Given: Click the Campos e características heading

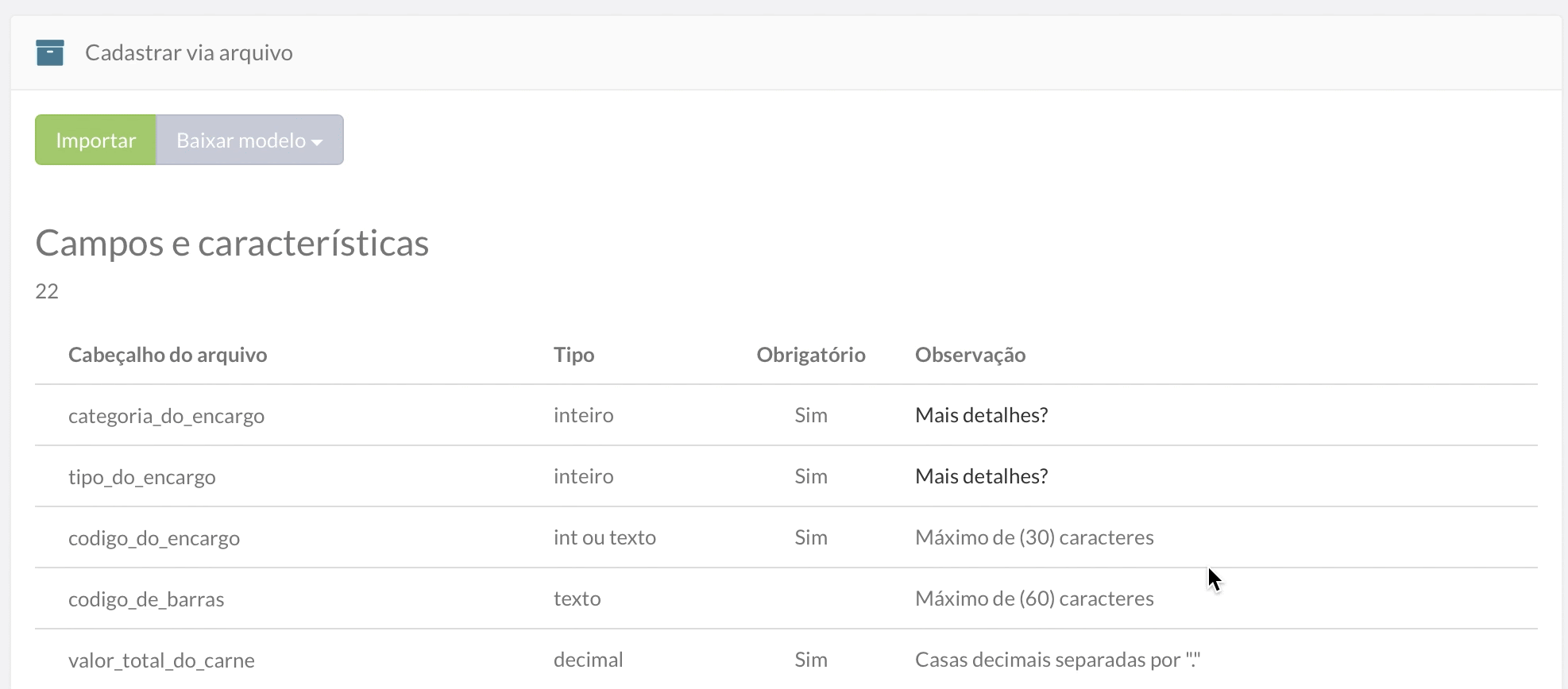Looking at the screenshot, I should 232,243.
